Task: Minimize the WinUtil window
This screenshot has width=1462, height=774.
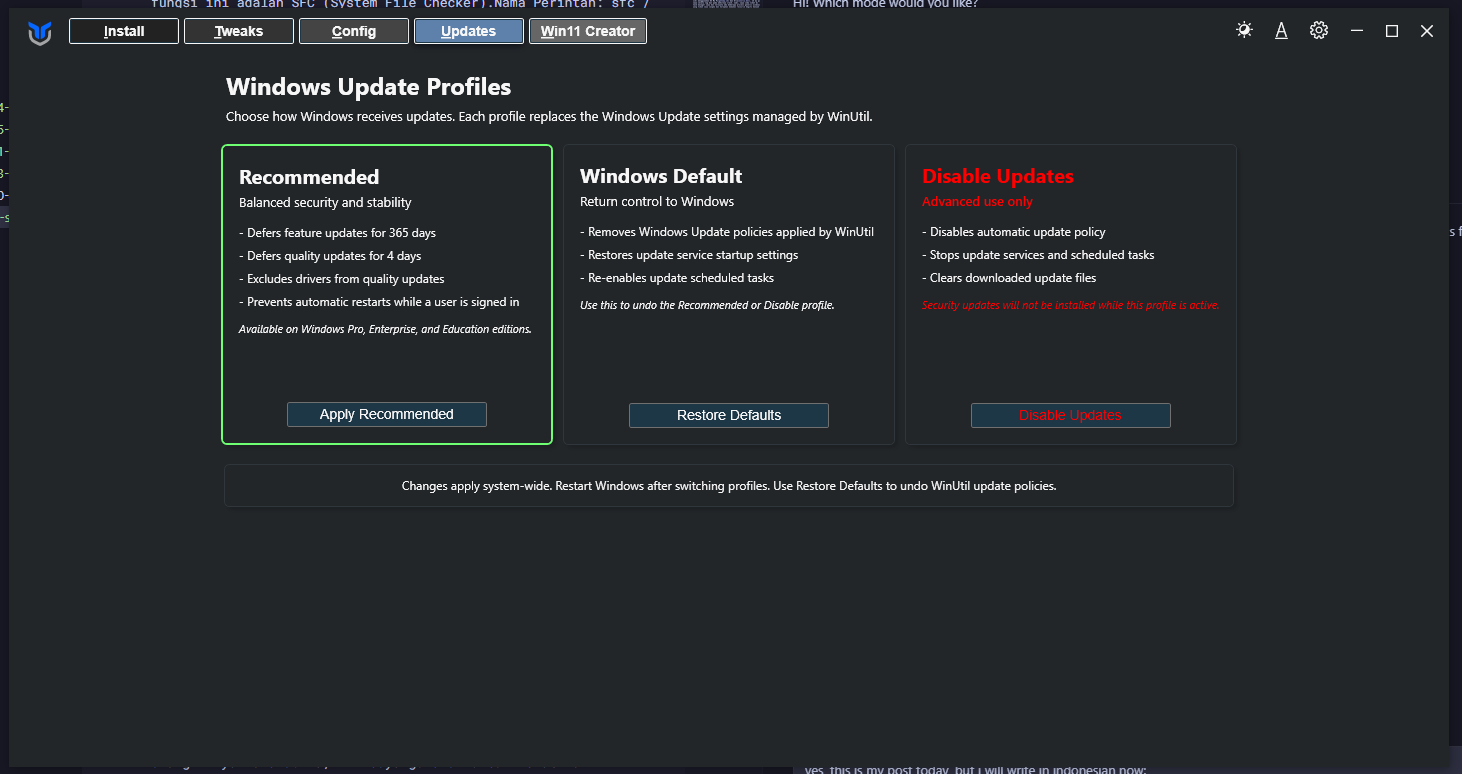Action: 1357,31
